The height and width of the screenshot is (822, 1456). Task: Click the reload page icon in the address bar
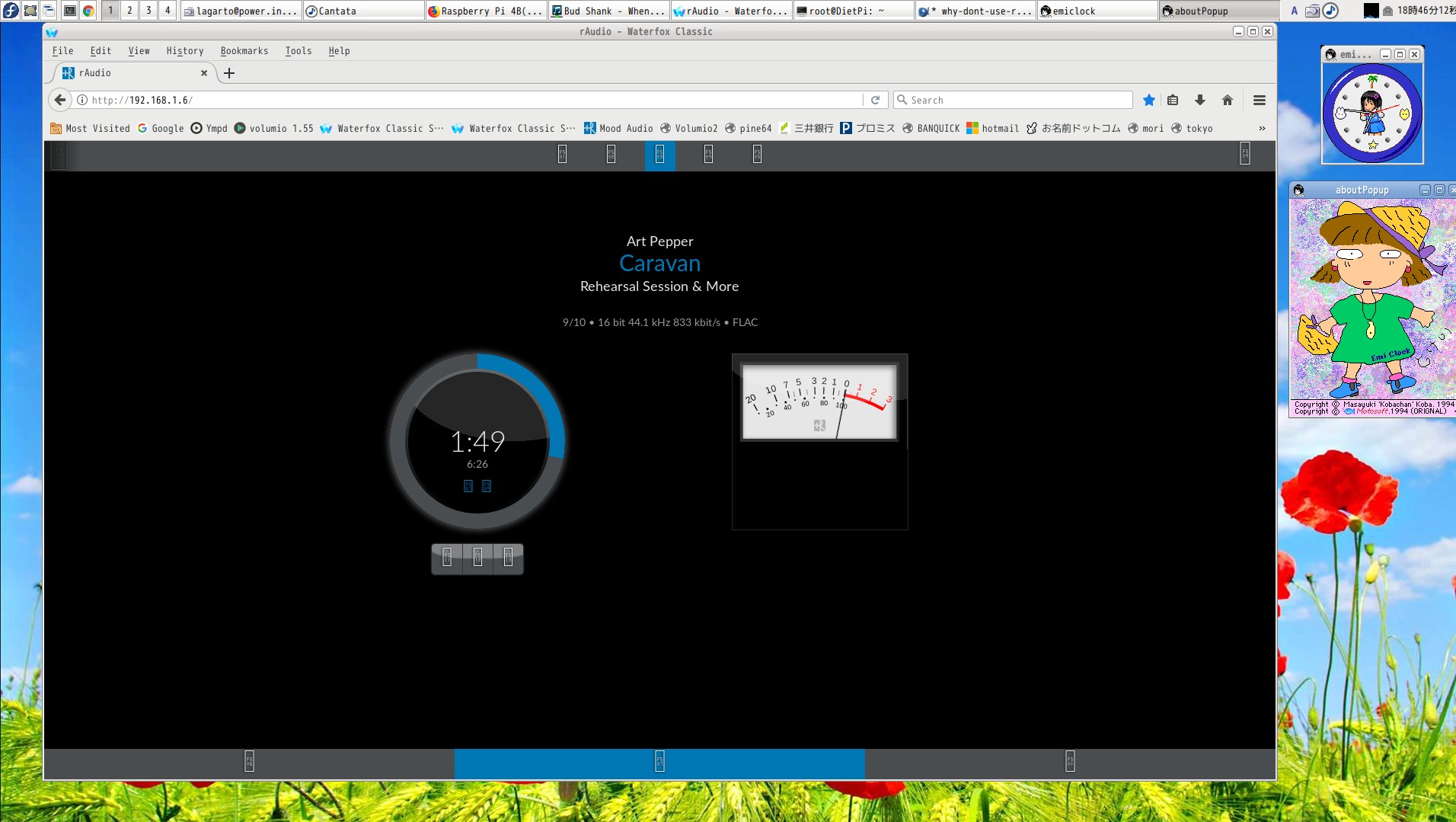876,100
